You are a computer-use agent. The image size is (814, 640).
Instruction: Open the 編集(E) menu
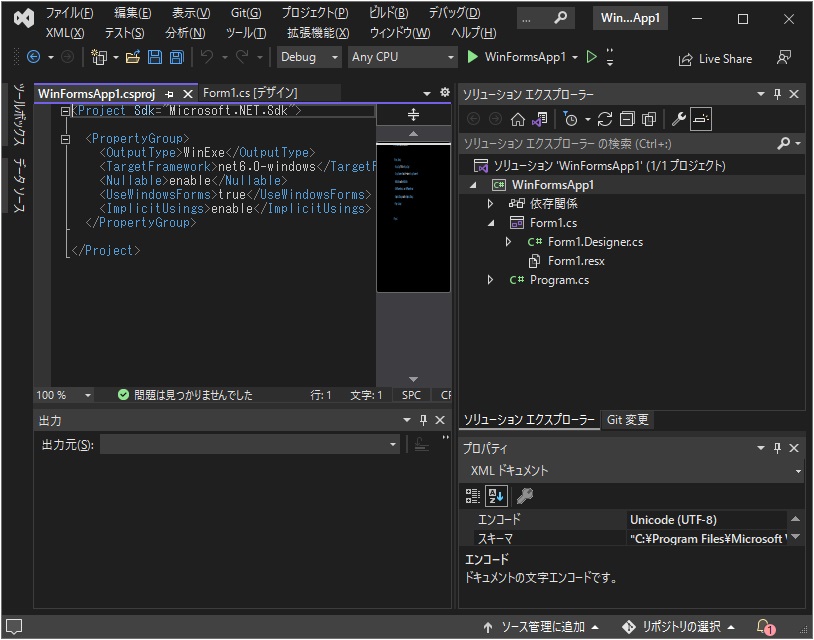pyautogui.click(x=133, y=13)
